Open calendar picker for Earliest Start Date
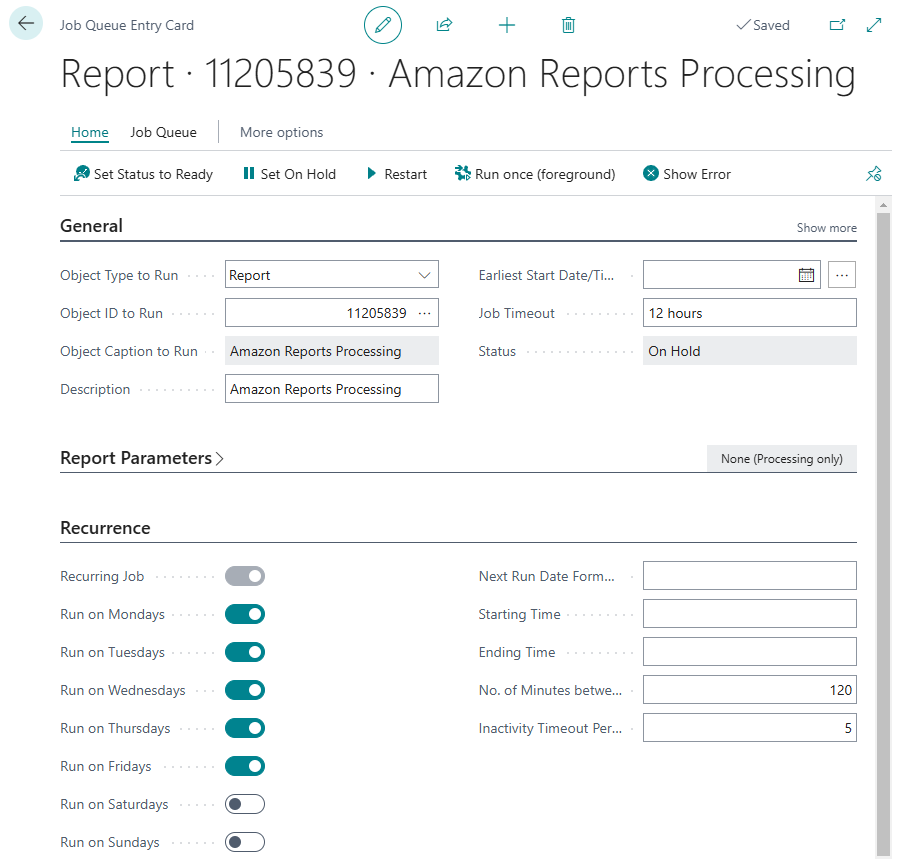 coord(806,275)
